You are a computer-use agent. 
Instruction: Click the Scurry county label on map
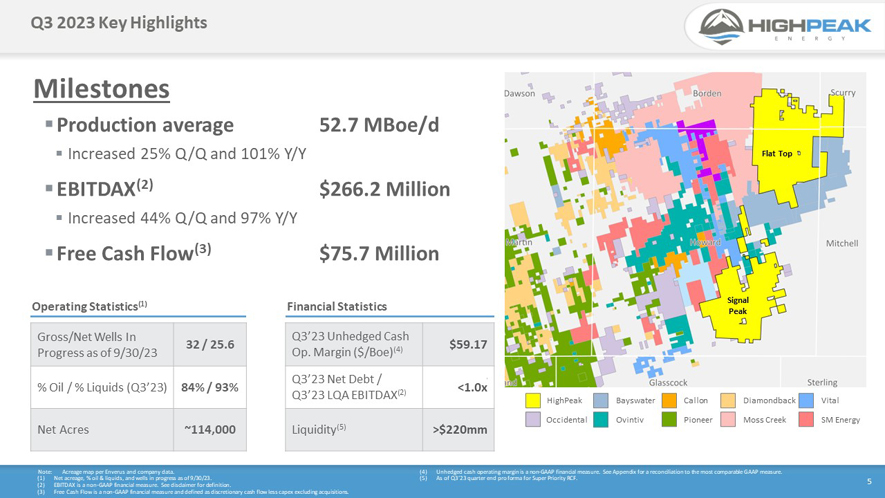click(843, 93)
